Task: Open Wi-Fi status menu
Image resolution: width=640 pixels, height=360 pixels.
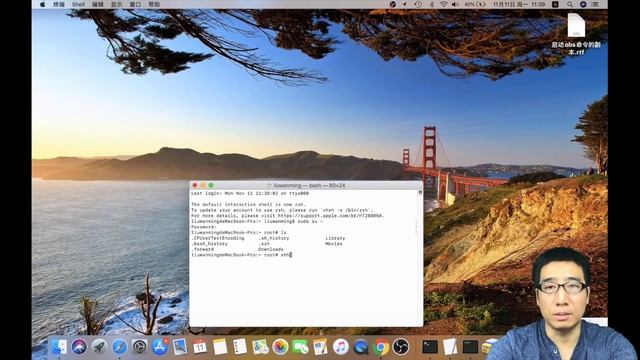Action: coord(444,4)
